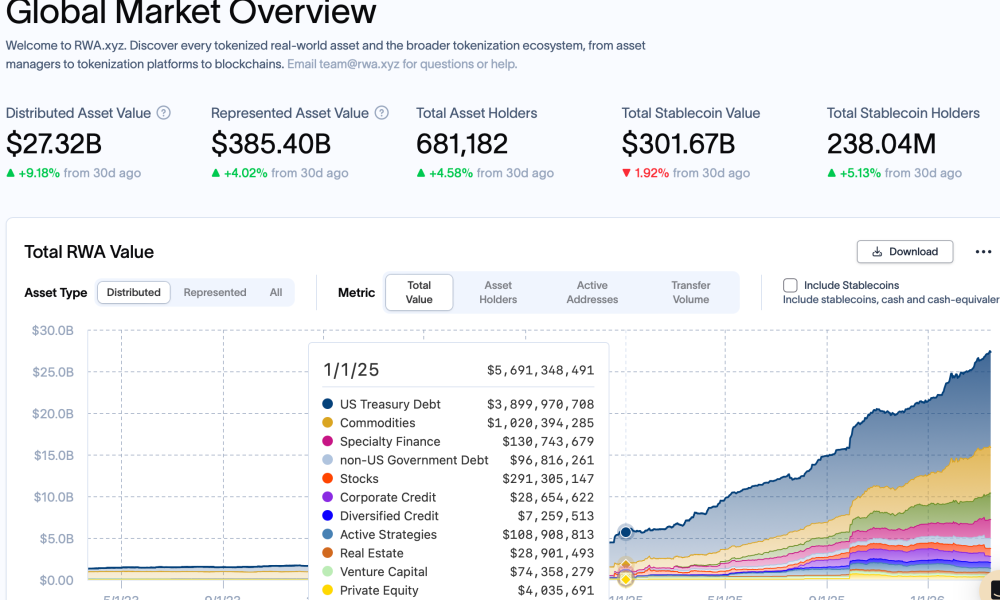The height and width of the screenshot is (600, 1000).
Task: Click the Distributed Asset Value info icon
Action: pyautogui.click(x=164, y=113)
